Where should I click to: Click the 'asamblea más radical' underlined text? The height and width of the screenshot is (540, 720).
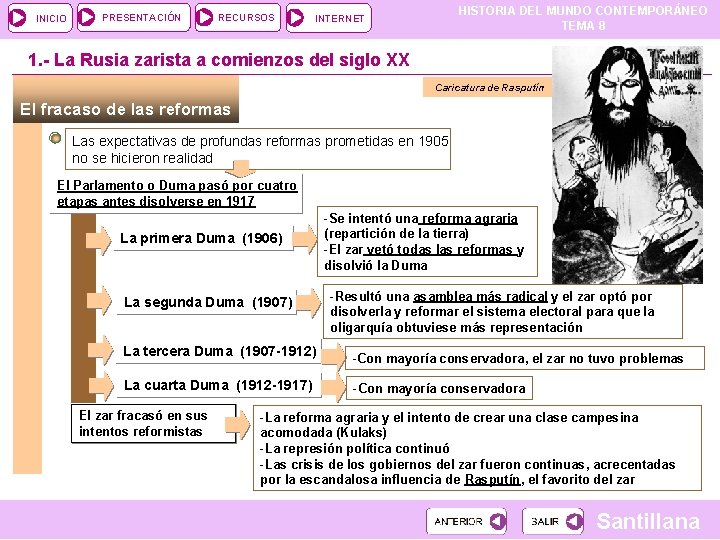(x=480, y=297)
